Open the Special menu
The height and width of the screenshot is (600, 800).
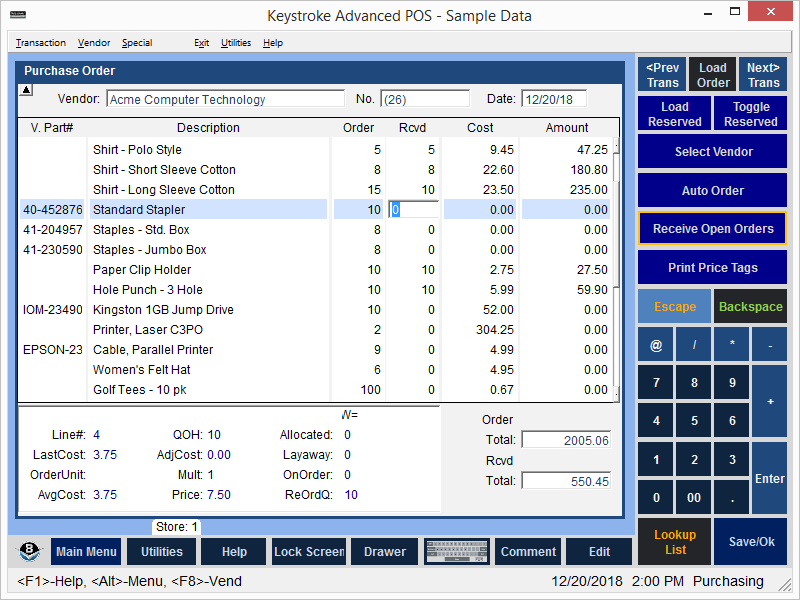point(137,43)
